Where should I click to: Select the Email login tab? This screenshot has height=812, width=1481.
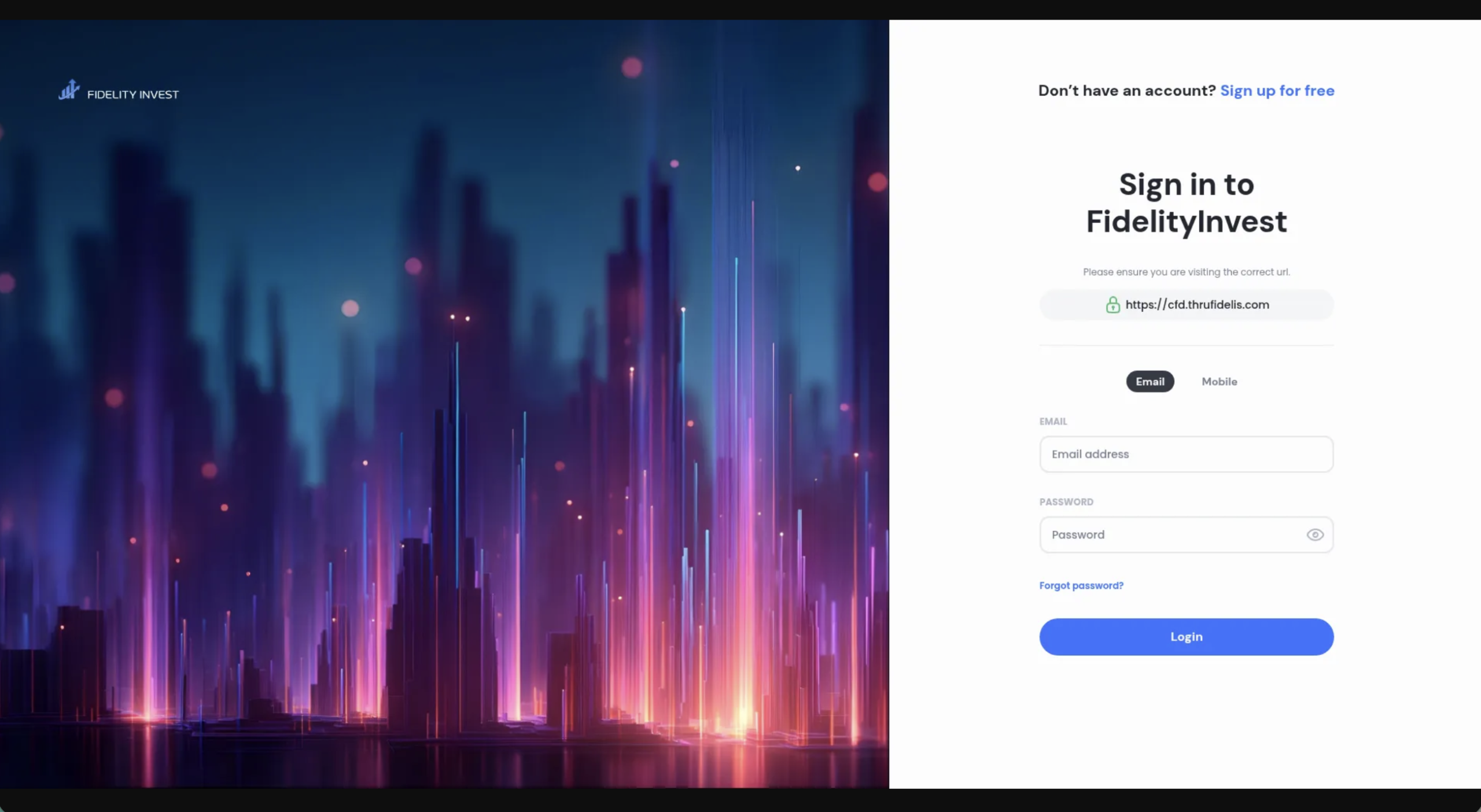[x=1150, y=382]
